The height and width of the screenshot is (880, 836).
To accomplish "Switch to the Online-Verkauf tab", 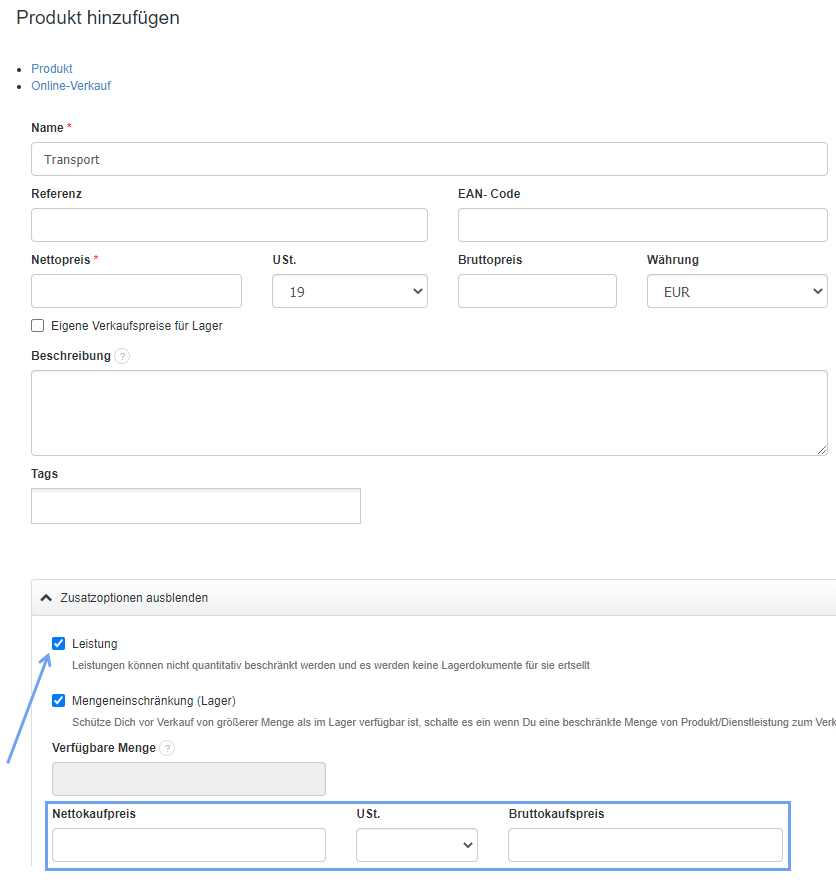I will (x=71, y=86).
